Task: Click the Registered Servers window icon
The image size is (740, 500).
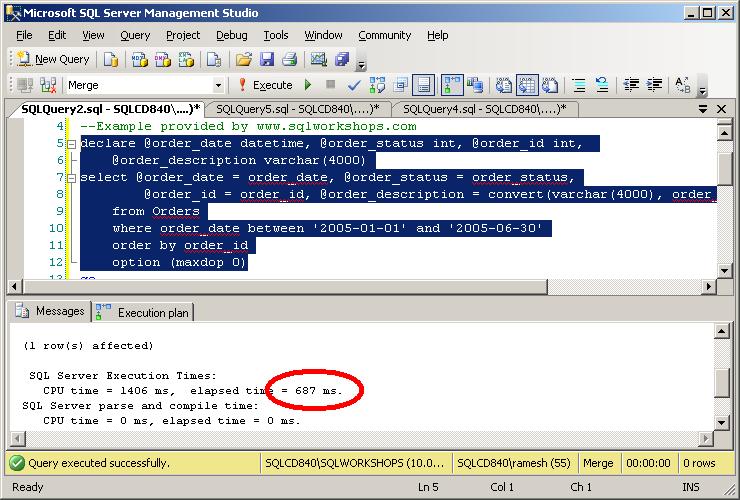Action: (x=342, y=59)
